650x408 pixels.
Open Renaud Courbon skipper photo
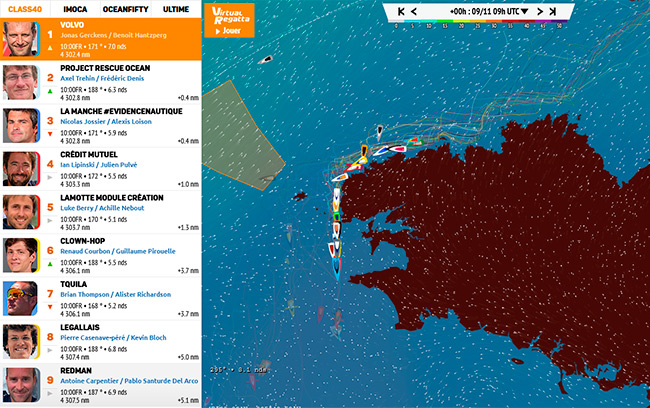pyautogui.click(x=21, y=255)
